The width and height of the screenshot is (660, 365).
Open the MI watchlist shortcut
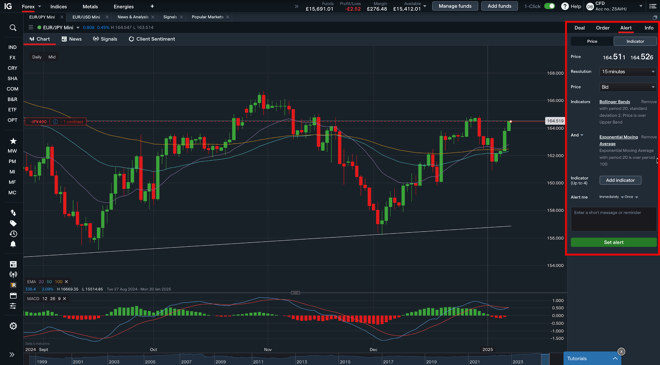[12, 172]
